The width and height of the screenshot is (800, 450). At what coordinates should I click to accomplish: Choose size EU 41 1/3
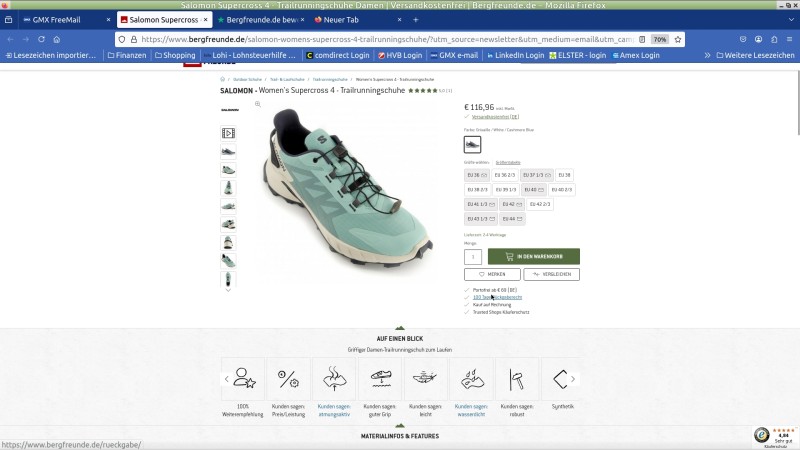[x=481, y=204]
